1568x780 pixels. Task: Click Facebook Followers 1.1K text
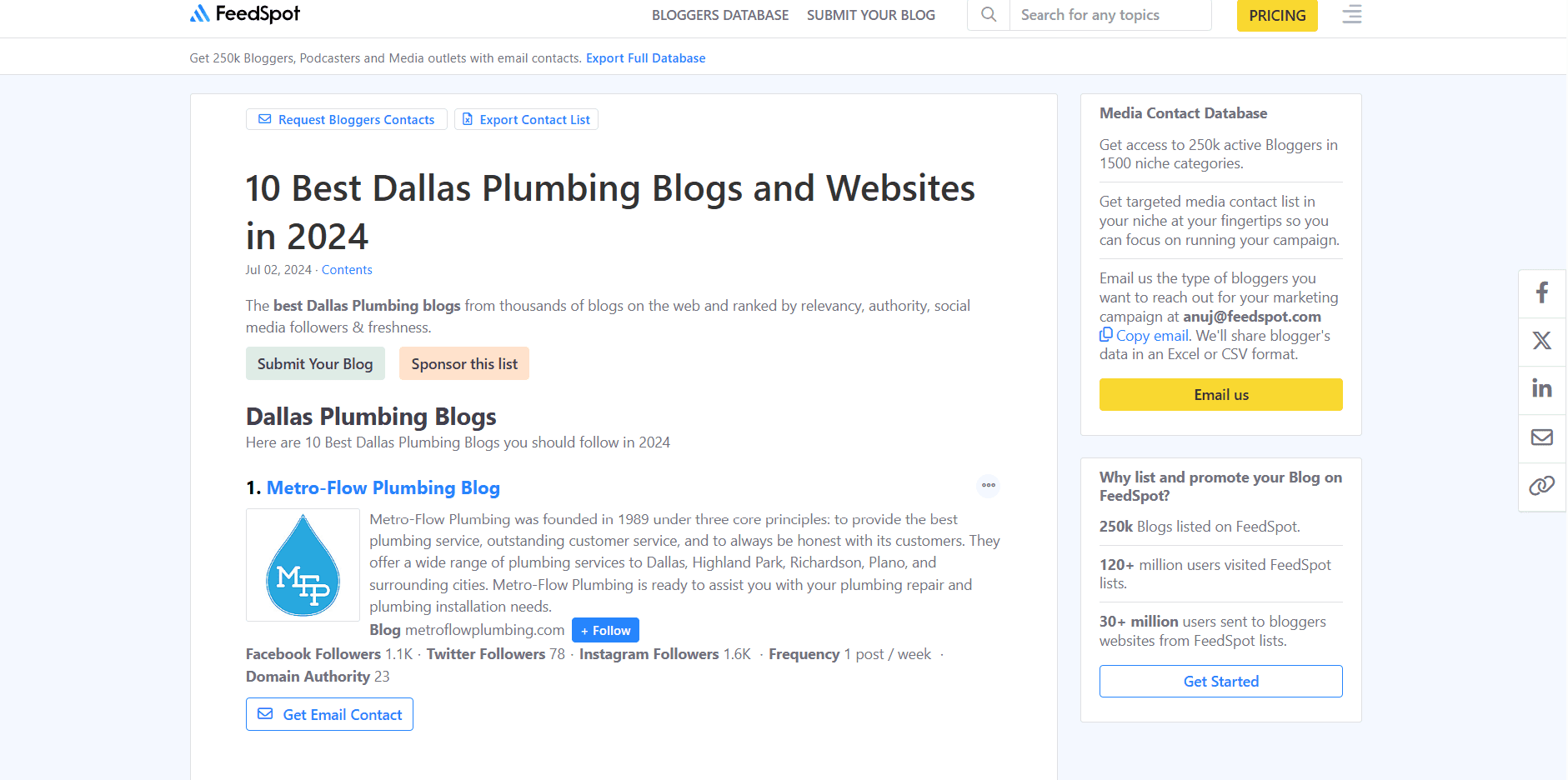point(329,654)
